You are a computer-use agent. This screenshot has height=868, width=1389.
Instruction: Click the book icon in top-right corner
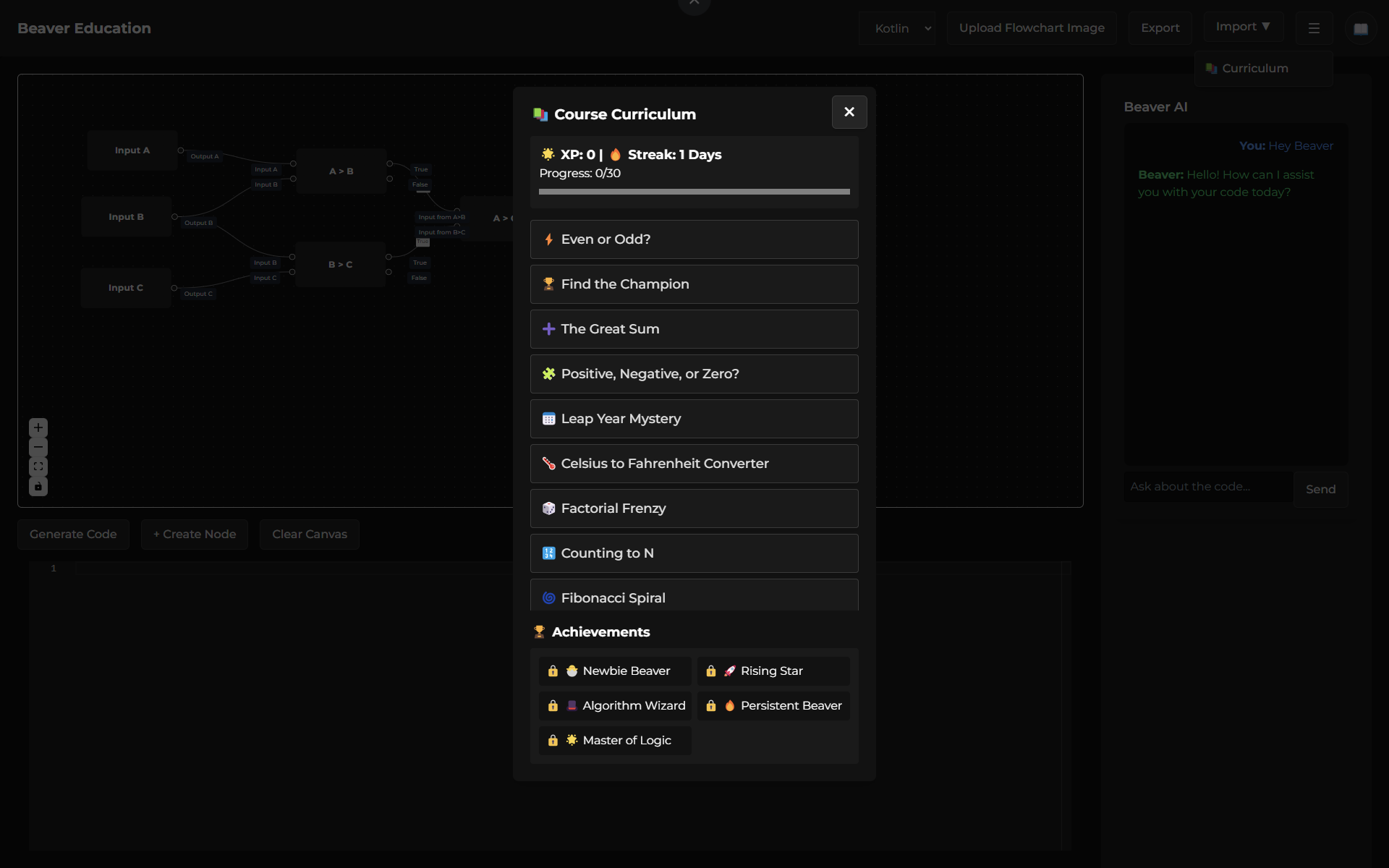point(1360,29)
